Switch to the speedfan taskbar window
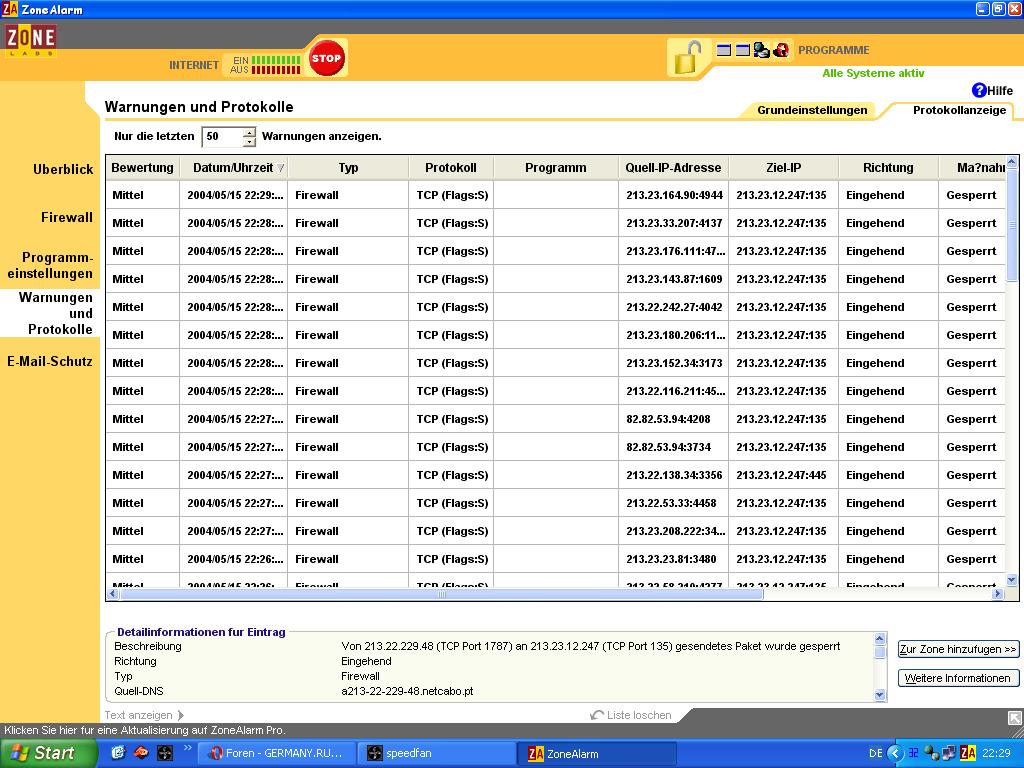The width and height of the screenshot is (1024, 768). pyautogui.click(x=436, y=753)
